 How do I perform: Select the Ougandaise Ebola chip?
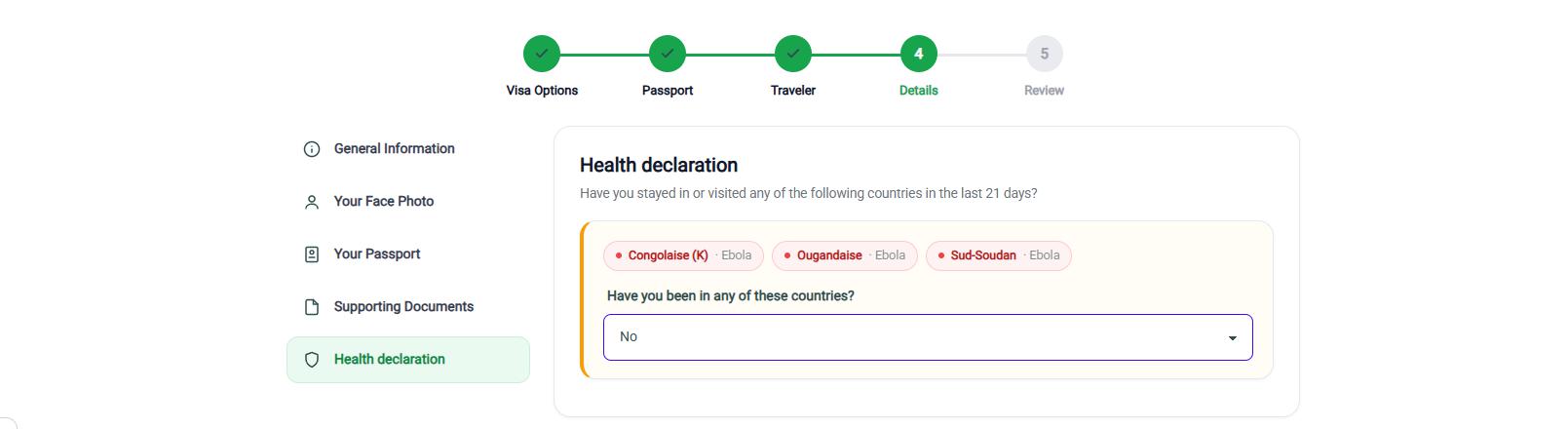point(845,255)
